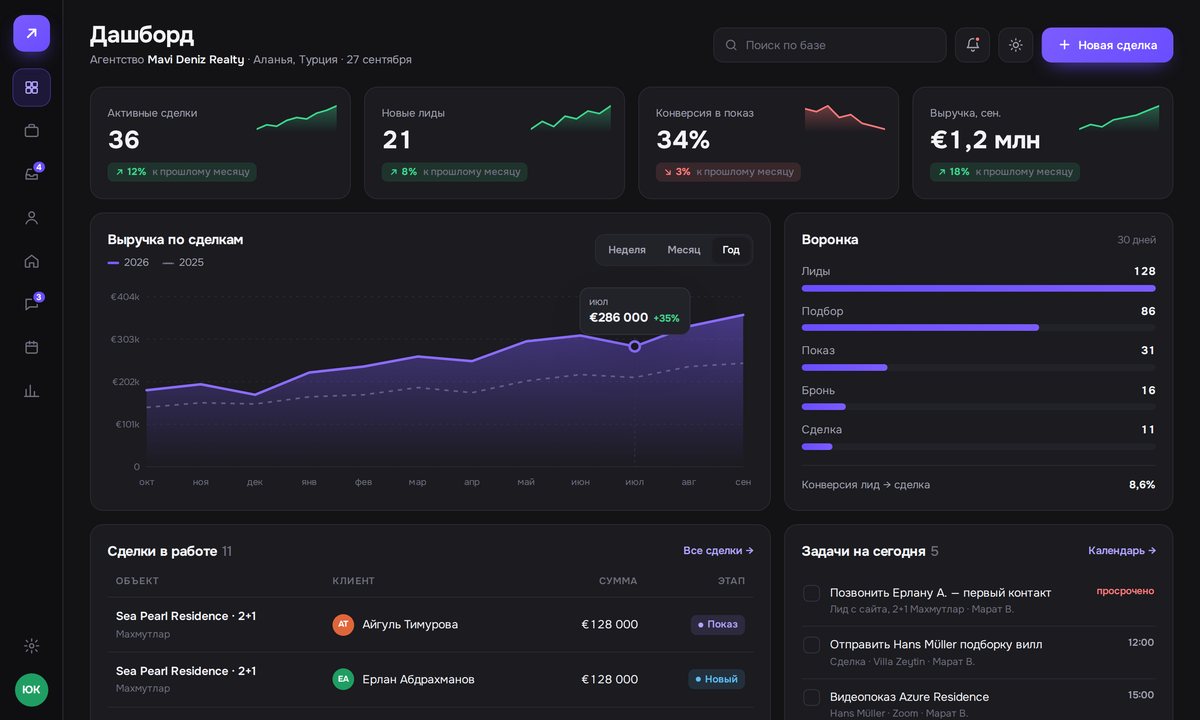The height and width of the screenshot is (720, 1200).
Task: Click the AT avatar of Айгуль Тимурова
Action: click(x=343, y=624)
